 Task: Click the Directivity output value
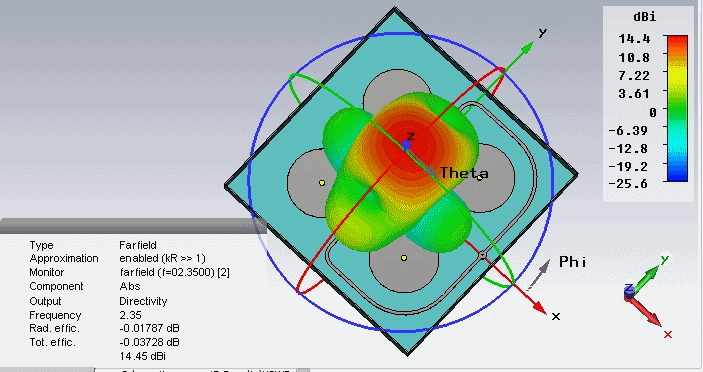pos(143,301)
